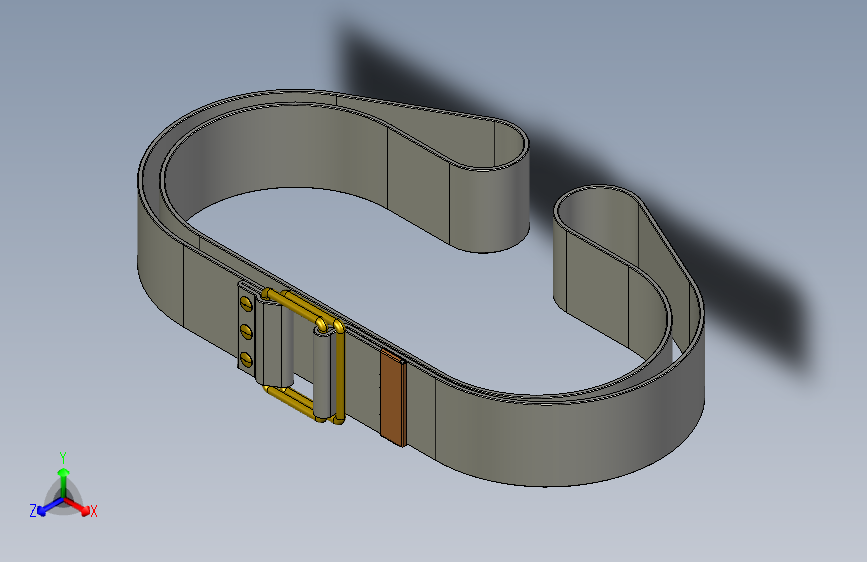Click the blue Z axis arrow
The width and height of the screenshot is (867, 562).
point(50,506)
